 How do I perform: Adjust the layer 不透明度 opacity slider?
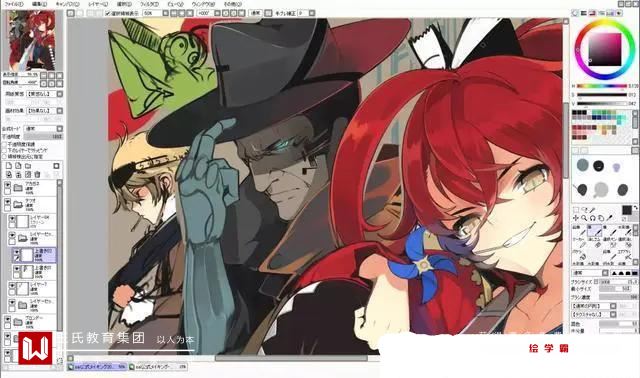[x=43, y=137]
